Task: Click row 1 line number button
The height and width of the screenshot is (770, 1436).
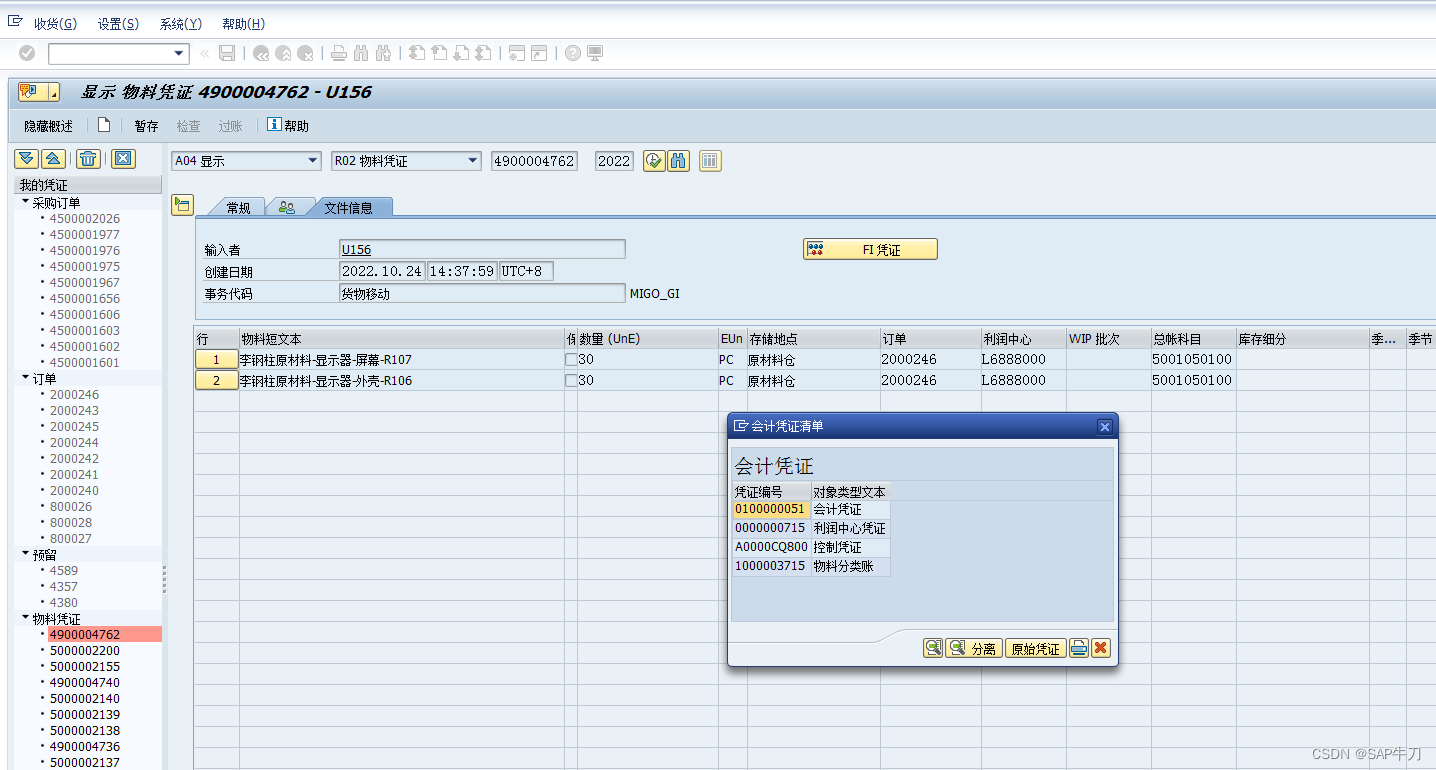Action: (216, 359)
